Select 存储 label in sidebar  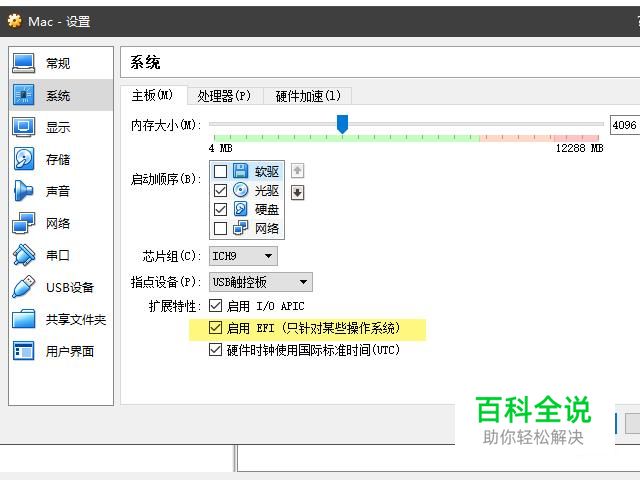click(x=58, y=159)
